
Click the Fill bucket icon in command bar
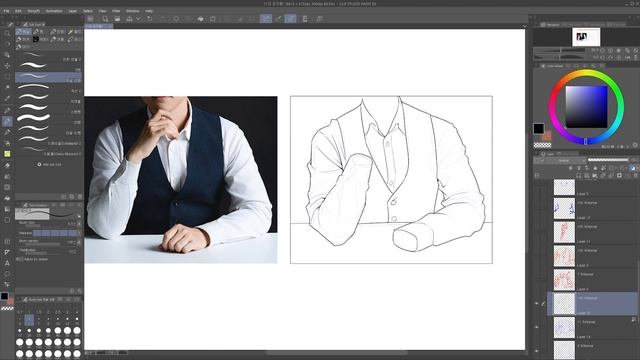pos(200,19)
